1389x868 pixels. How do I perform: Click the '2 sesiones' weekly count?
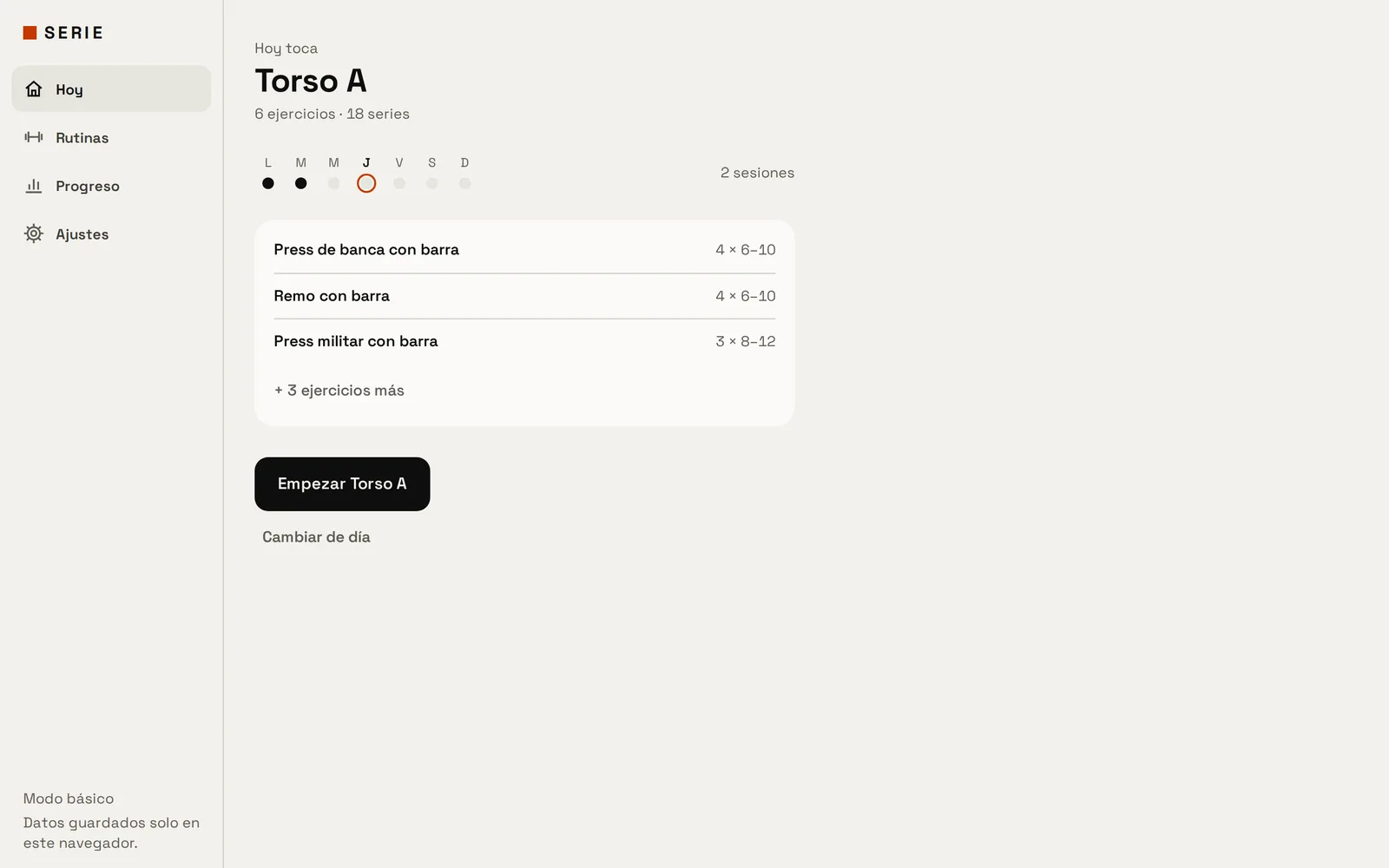757,173
